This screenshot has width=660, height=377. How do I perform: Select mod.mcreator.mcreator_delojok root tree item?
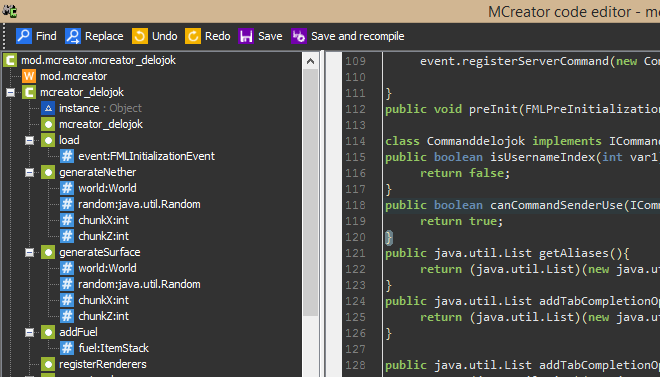[98, 60]
